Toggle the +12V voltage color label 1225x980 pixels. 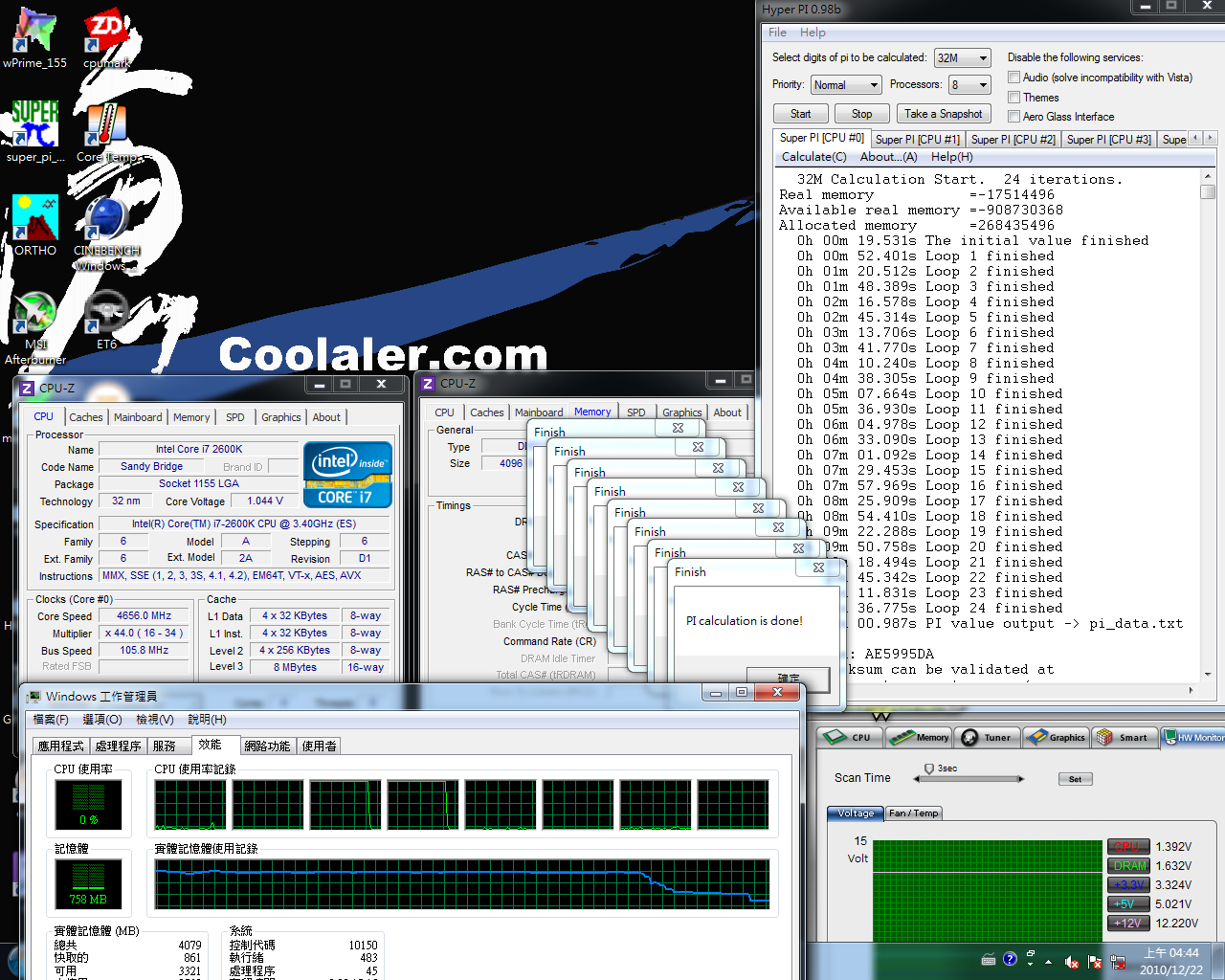tap(1127, 924)
